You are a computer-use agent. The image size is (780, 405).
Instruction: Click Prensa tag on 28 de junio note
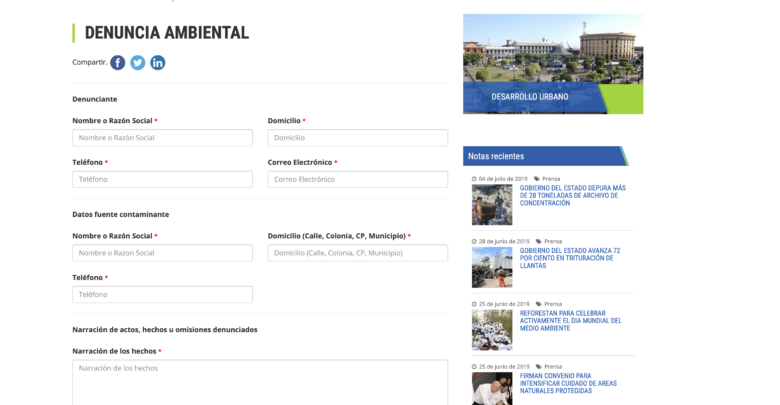pos(553,241)
